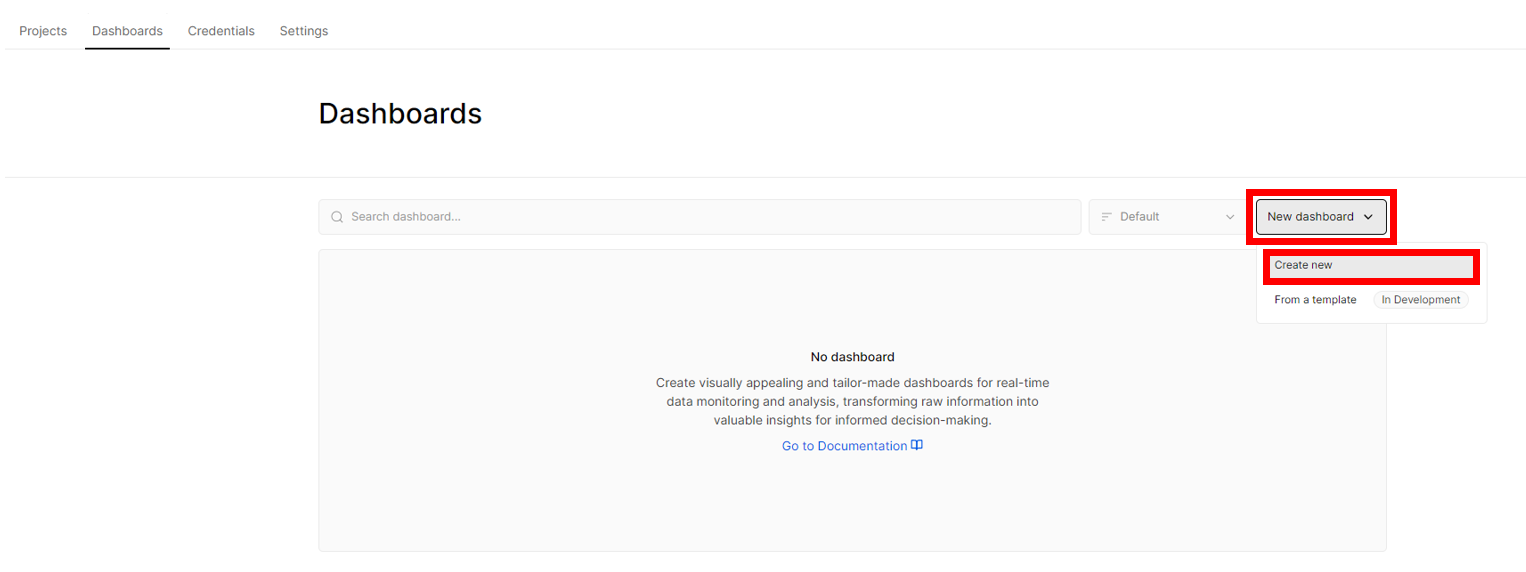Image resolution: width=1526 pixels, height=572 pixels.
Task: Select From a template menu option
Action: (x=1315, y=300)
